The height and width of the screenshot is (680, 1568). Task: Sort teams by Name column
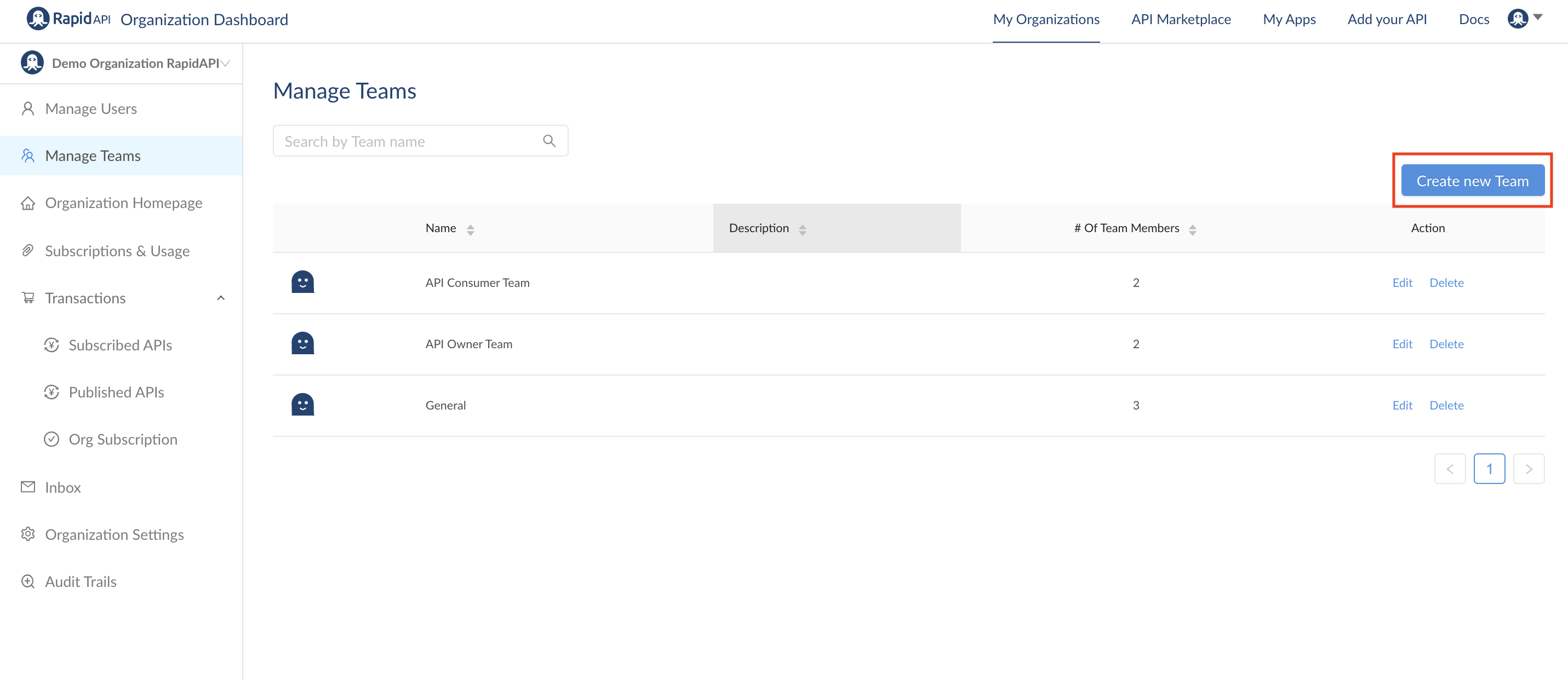click(470, 229)
